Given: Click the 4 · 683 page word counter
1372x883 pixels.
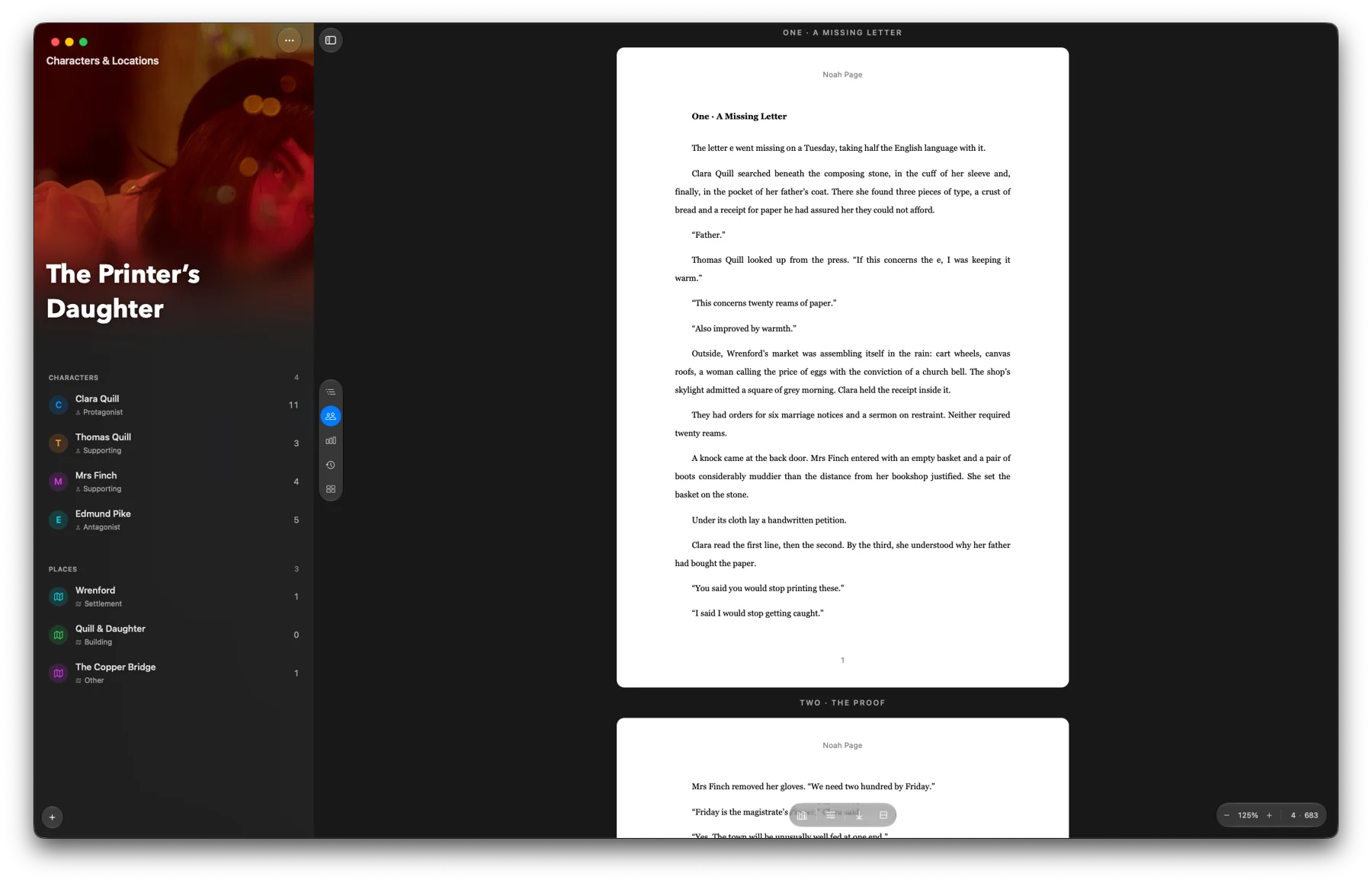Looking at the screenshot, I should coord(1304,815).
